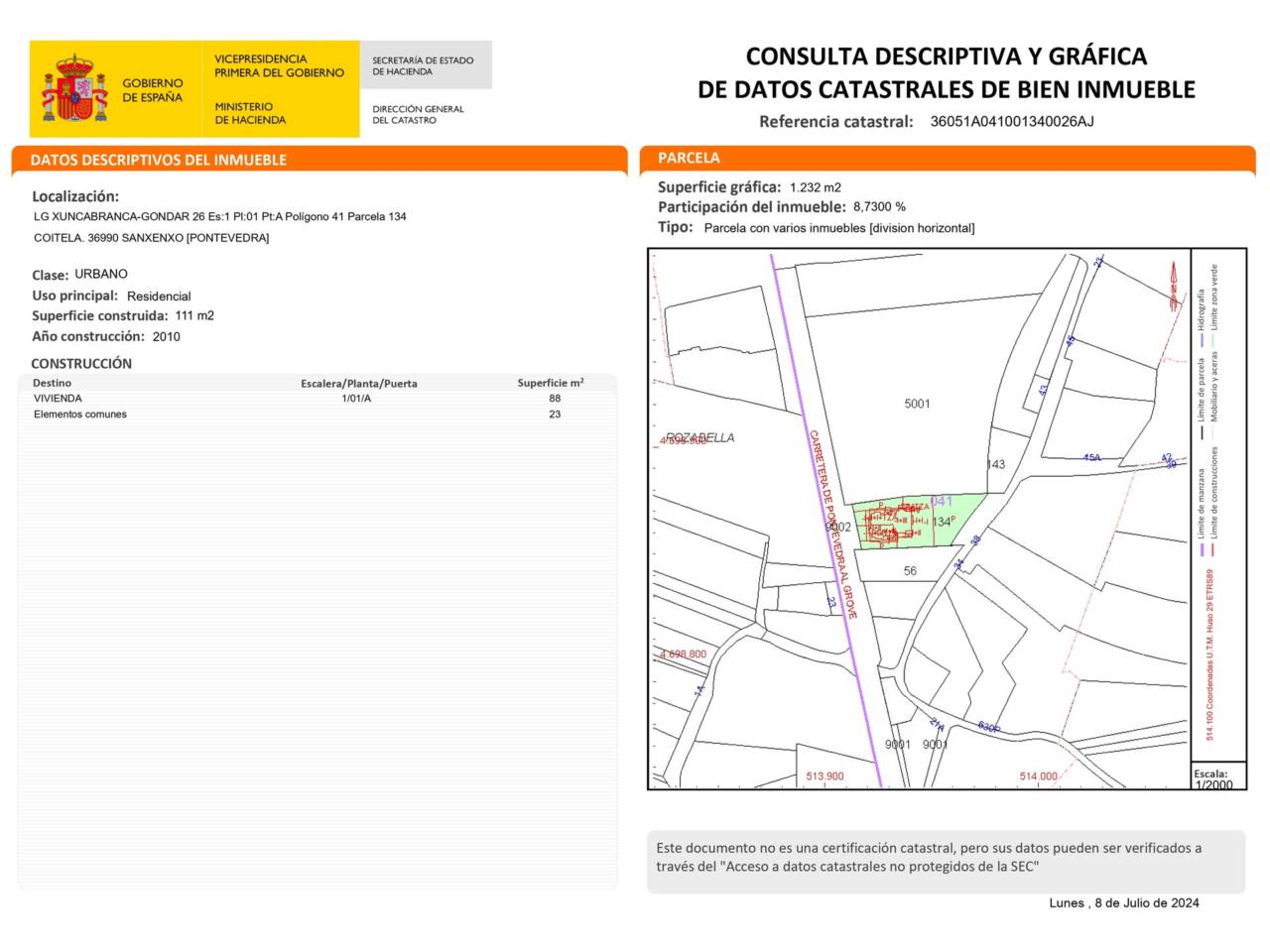
Task: Click the Clase value 'URBANO'
Action: pos(101,274)
